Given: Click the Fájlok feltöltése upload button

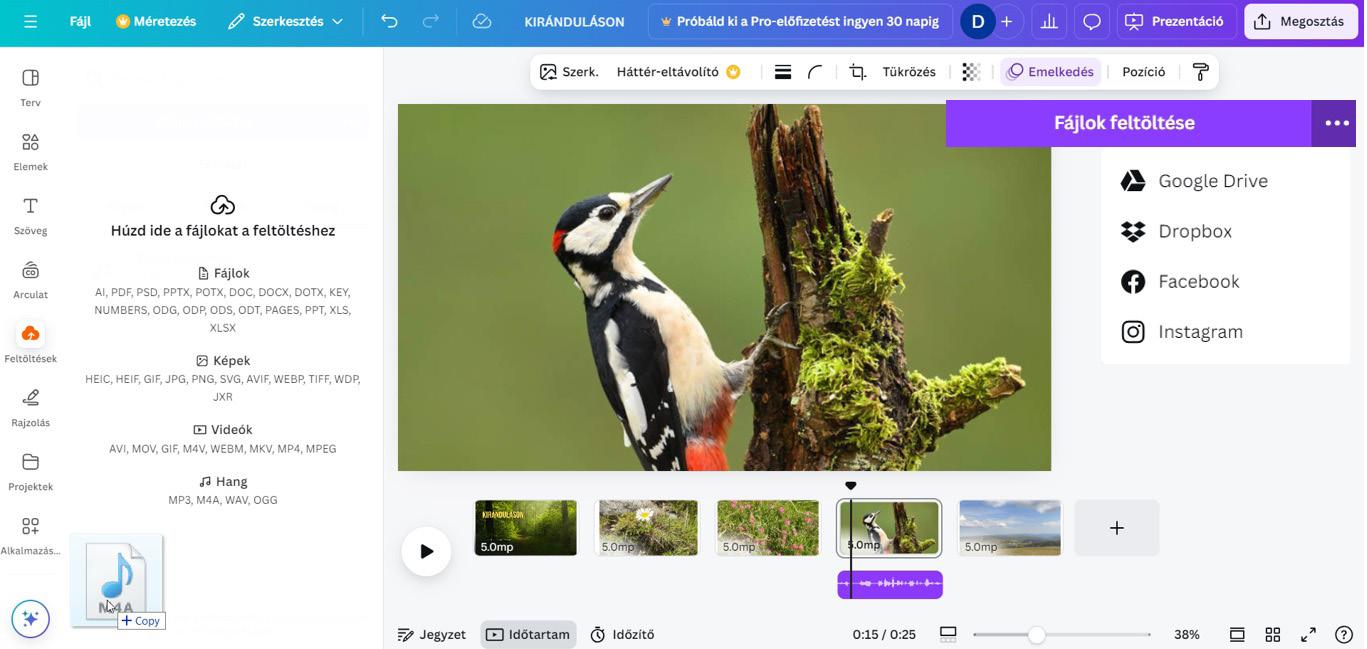Looking at the screenshot, I should click(1129, 123).
